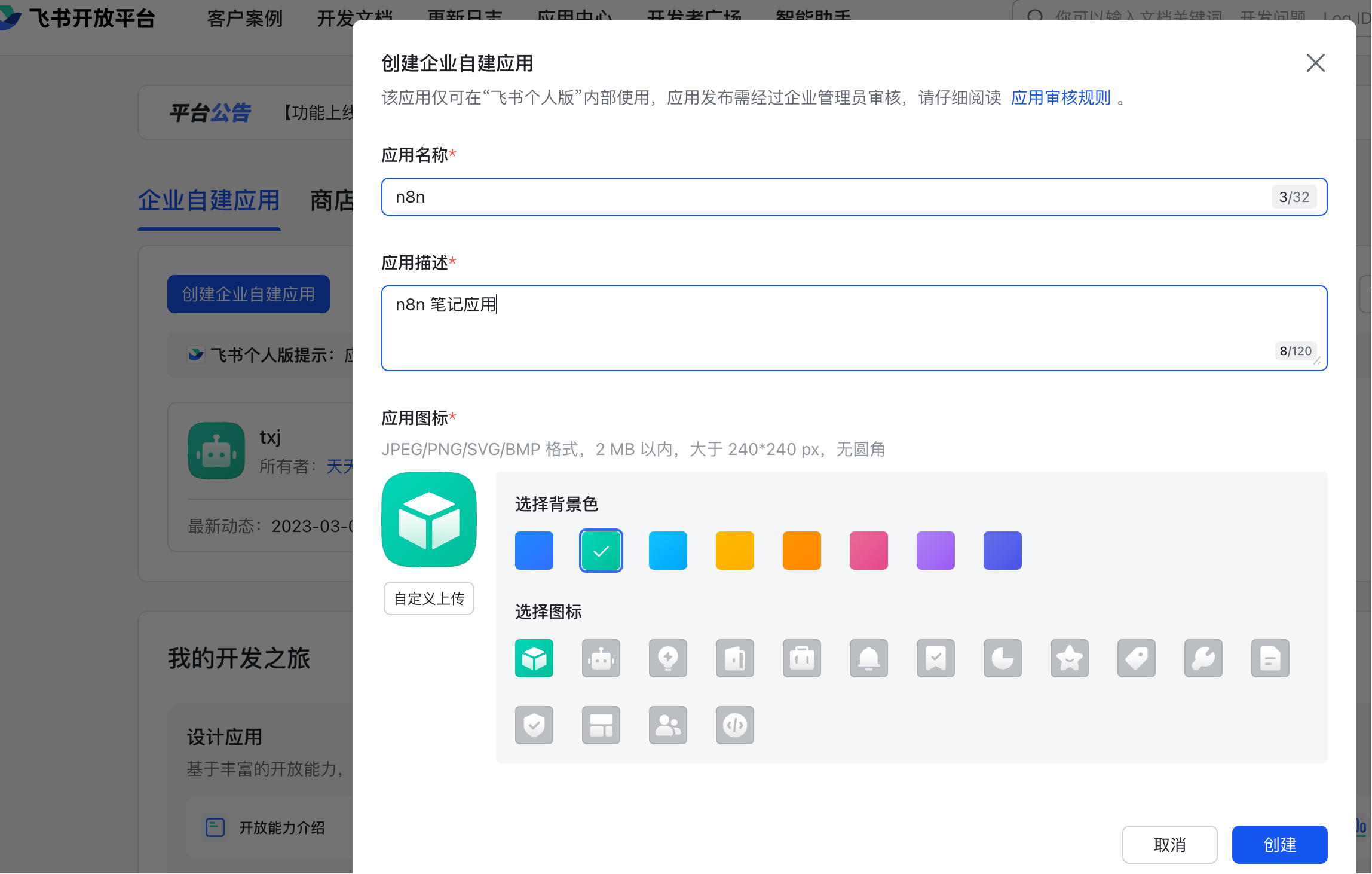This screenshot has height=874, width=1372.
Task: Select the robot app icon
Action: click(x=601, y=658)
